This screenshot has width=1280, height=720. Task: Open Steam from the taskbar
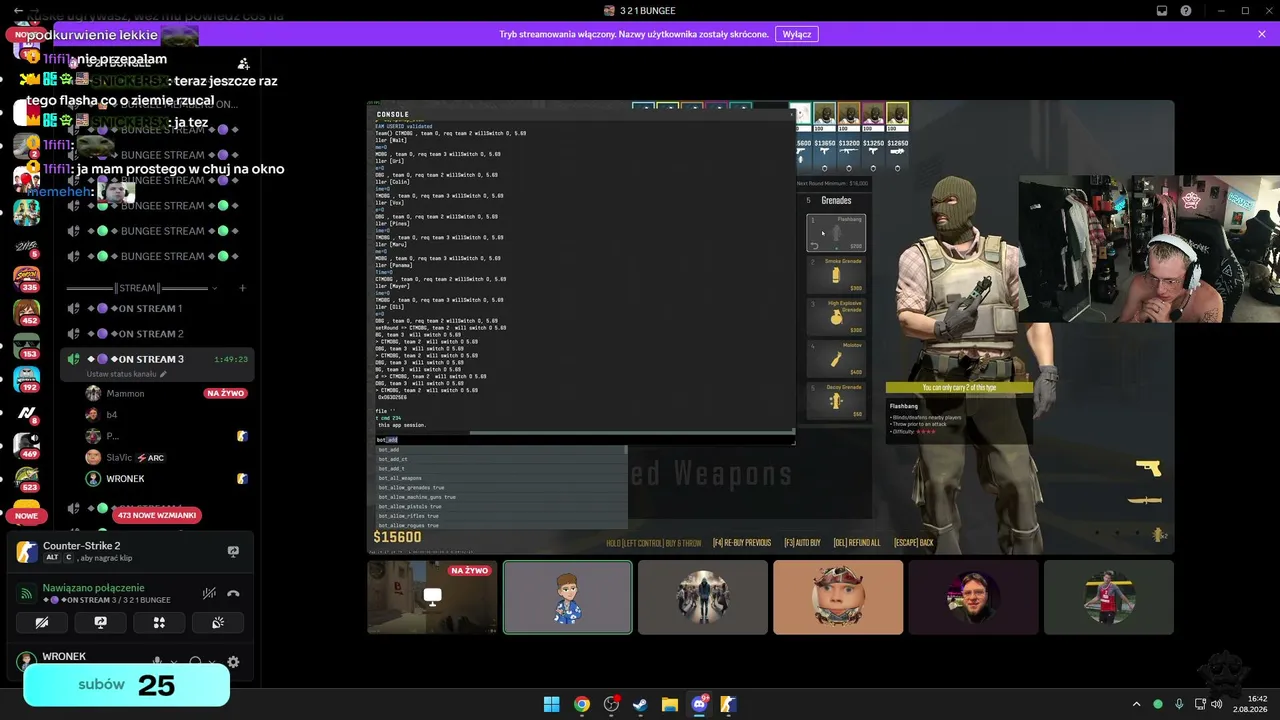[640, 704]
